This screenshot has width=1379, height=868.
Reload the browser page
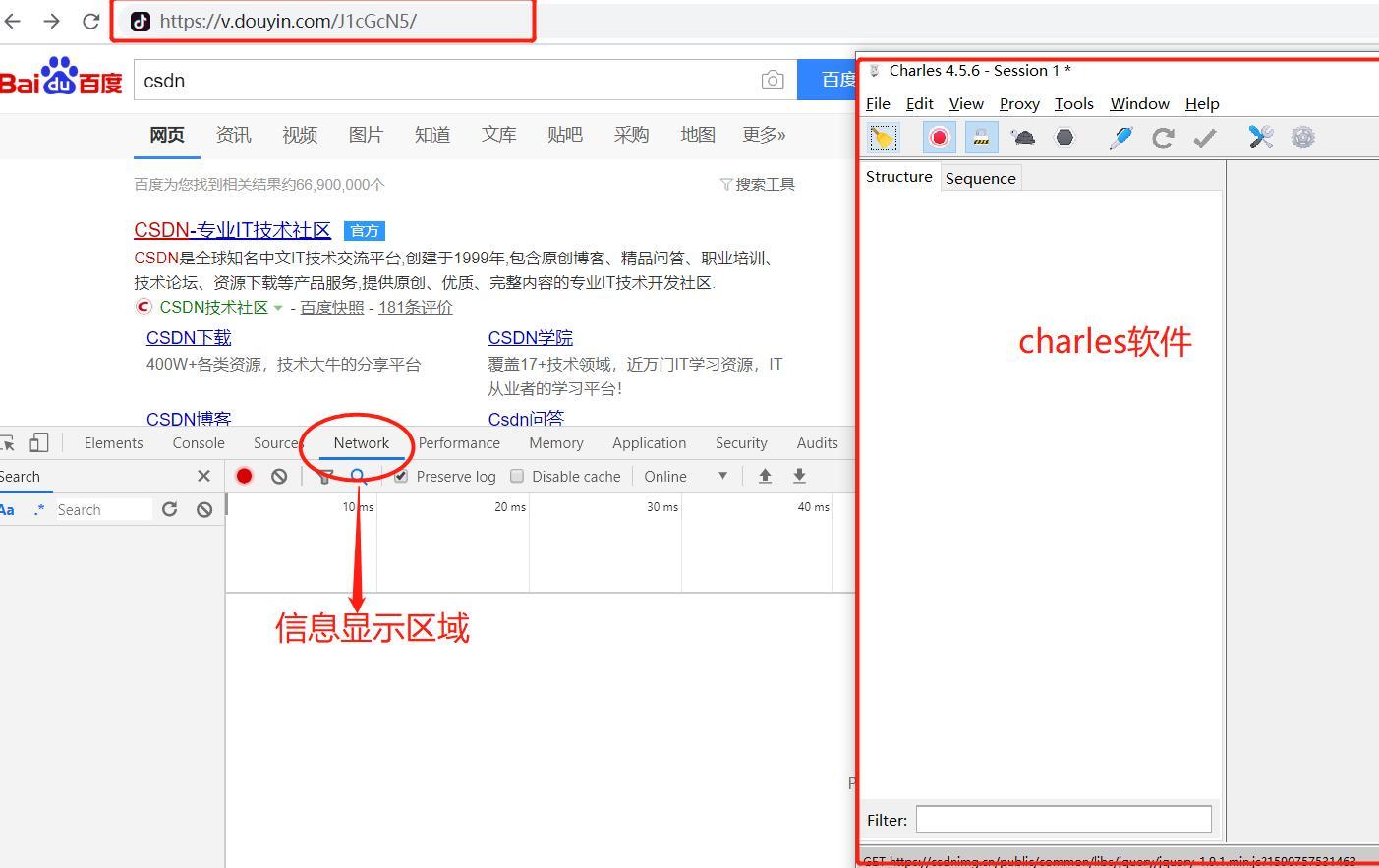[x=90, y=21]
